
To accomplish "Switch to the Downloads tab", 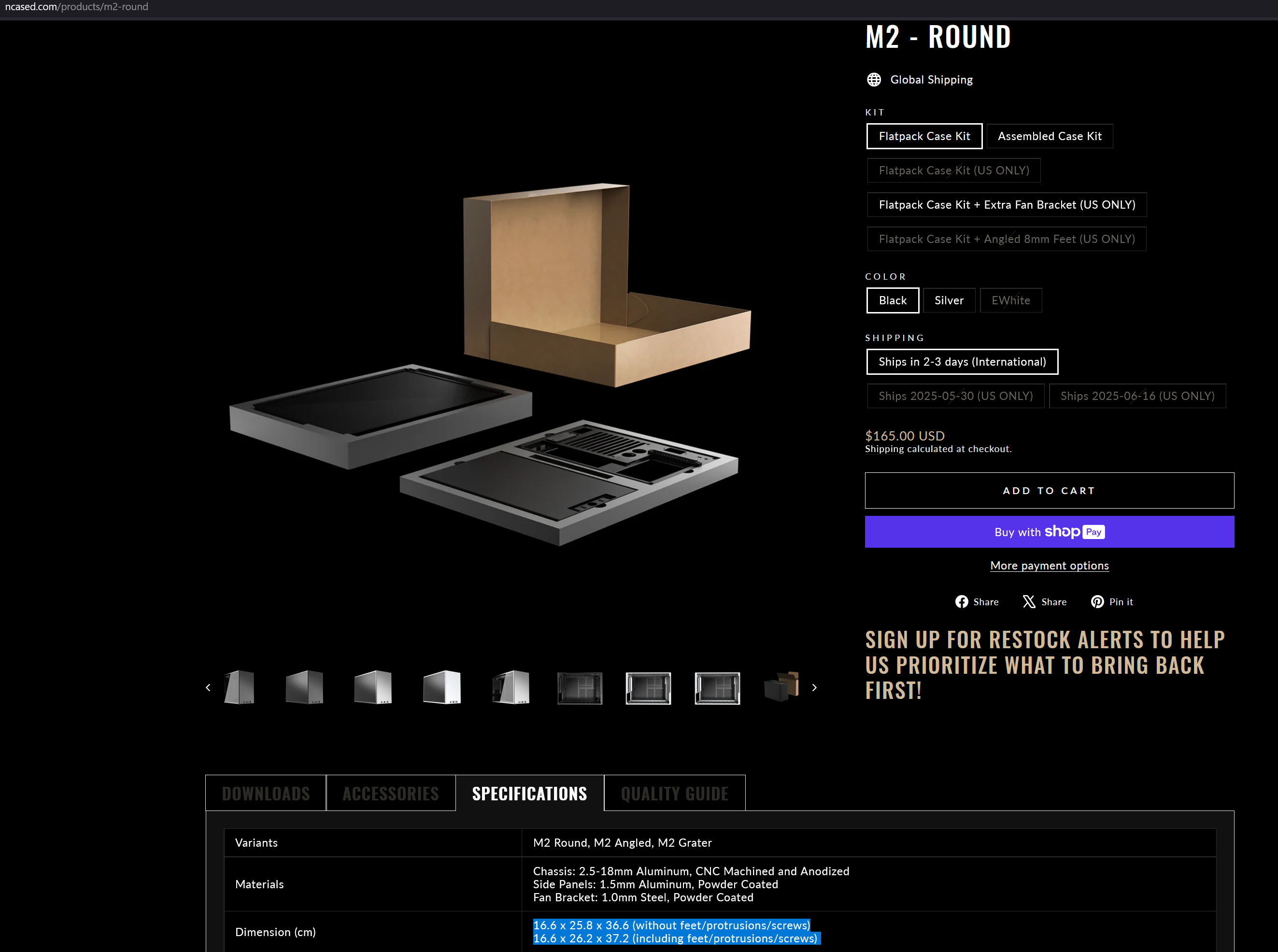I will pyautogui.click(x=266, y=794).
